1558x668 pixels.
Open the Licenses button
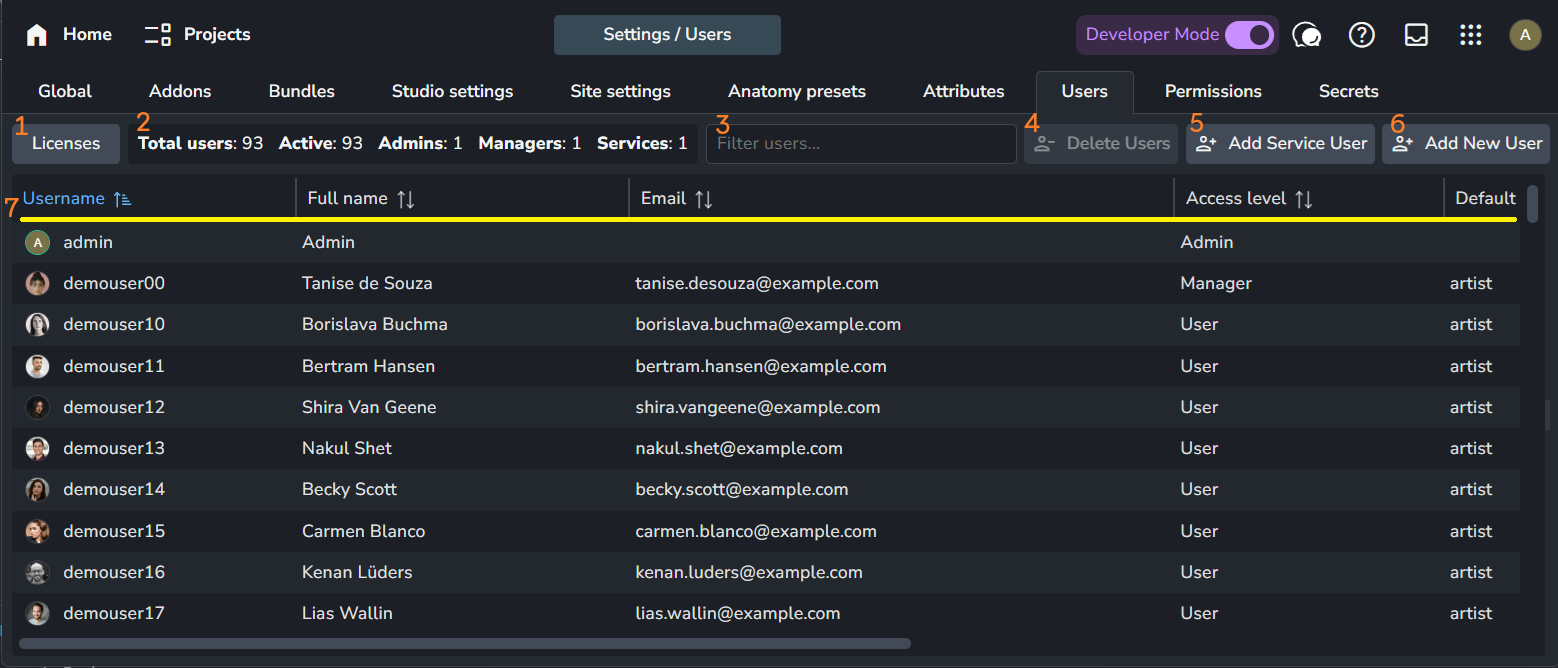66,144
